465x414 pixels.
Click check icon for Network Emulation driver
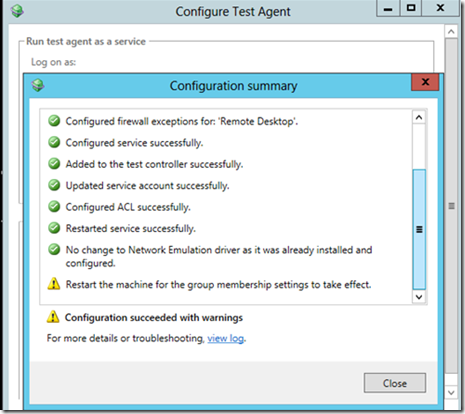point(54,249)
